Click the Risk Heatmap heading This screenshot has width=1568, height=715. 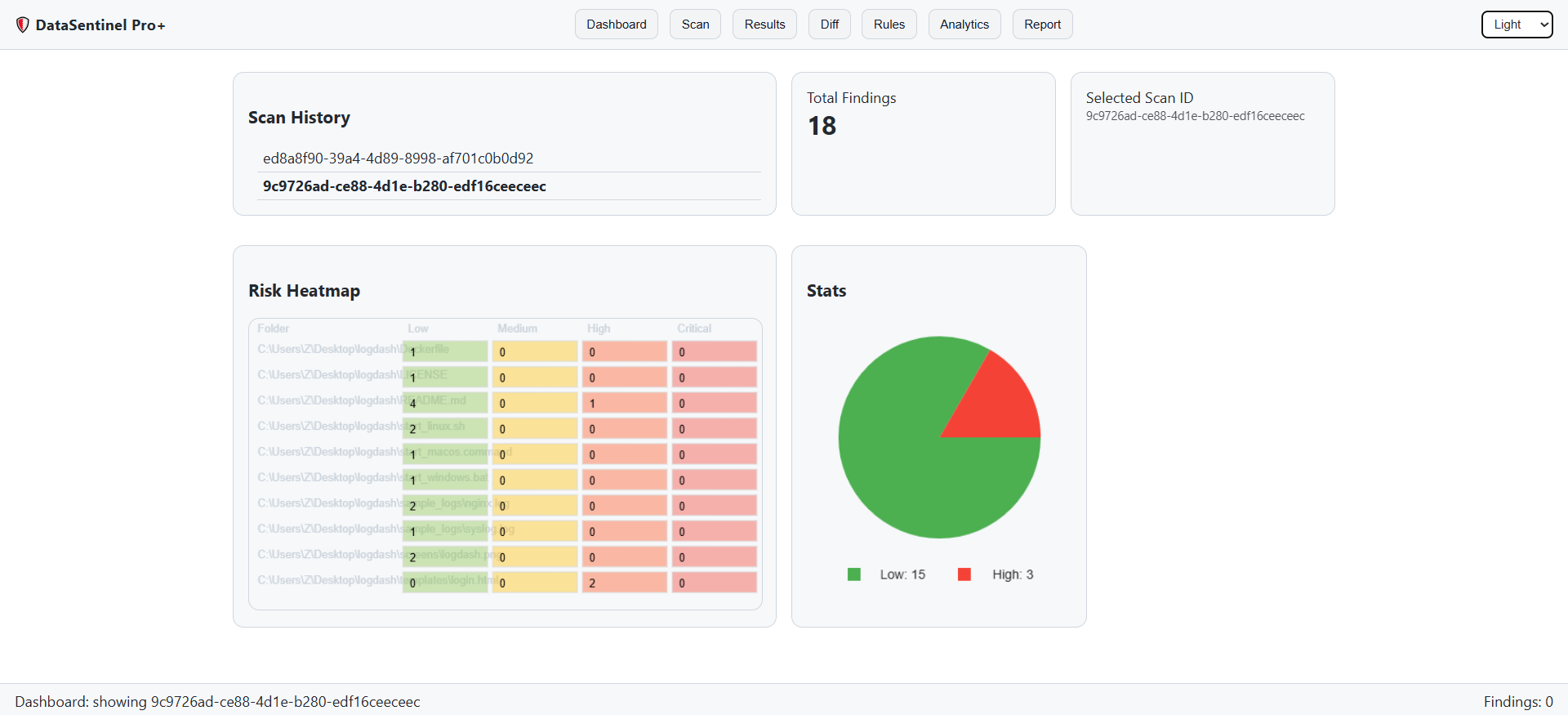click(x=304, y=291)
